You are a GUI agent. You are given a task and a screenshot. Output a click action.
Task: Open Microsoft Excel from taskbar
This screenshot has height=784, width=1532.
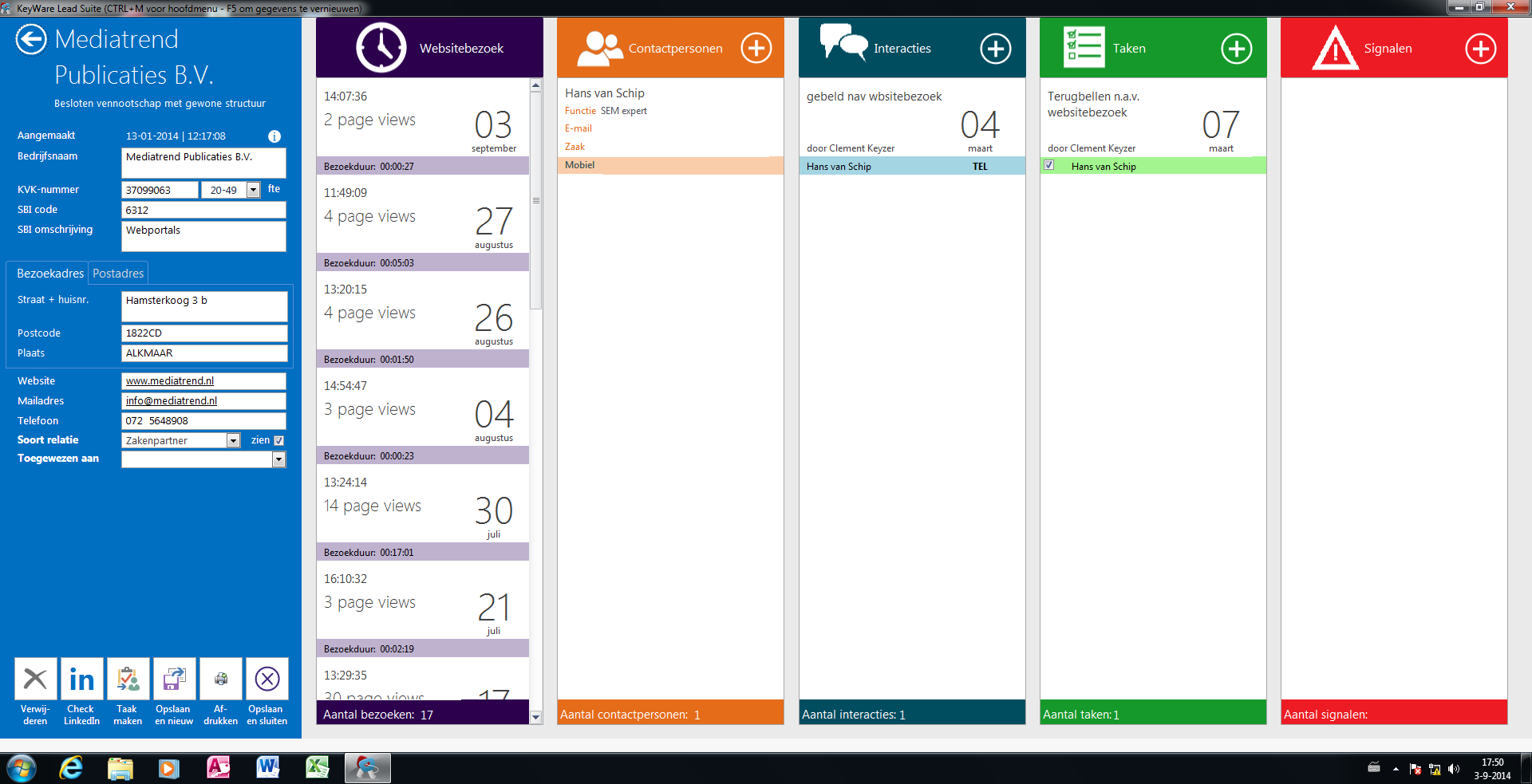[x=317, y=768]
